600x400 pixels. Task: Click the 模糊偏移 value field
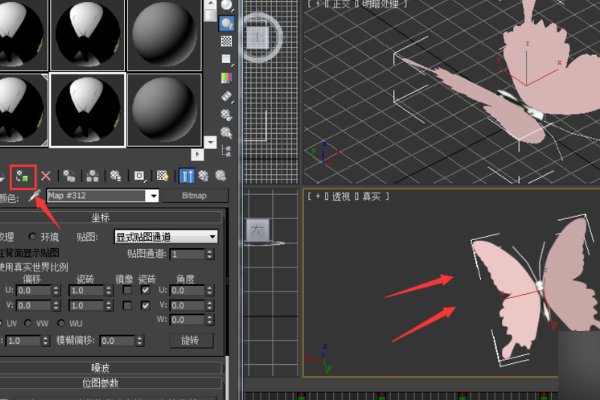coord(118,341)
